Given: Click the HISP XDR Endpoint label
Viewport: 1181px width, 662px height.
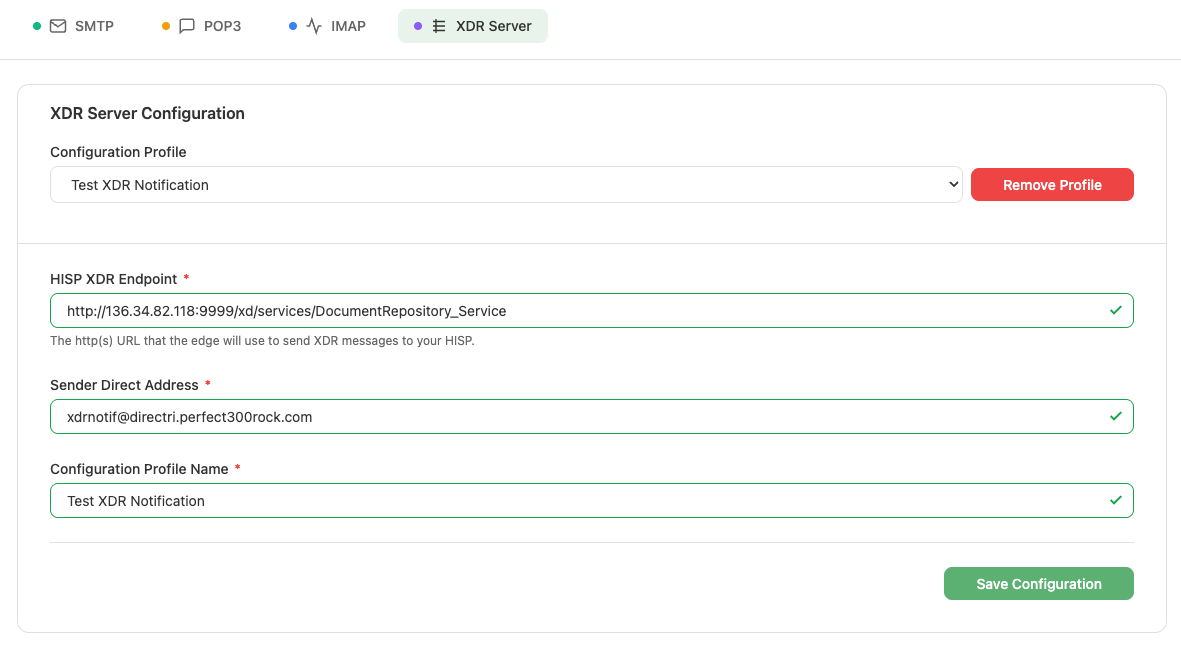Looking at the screenshot, I should (114, 279).
